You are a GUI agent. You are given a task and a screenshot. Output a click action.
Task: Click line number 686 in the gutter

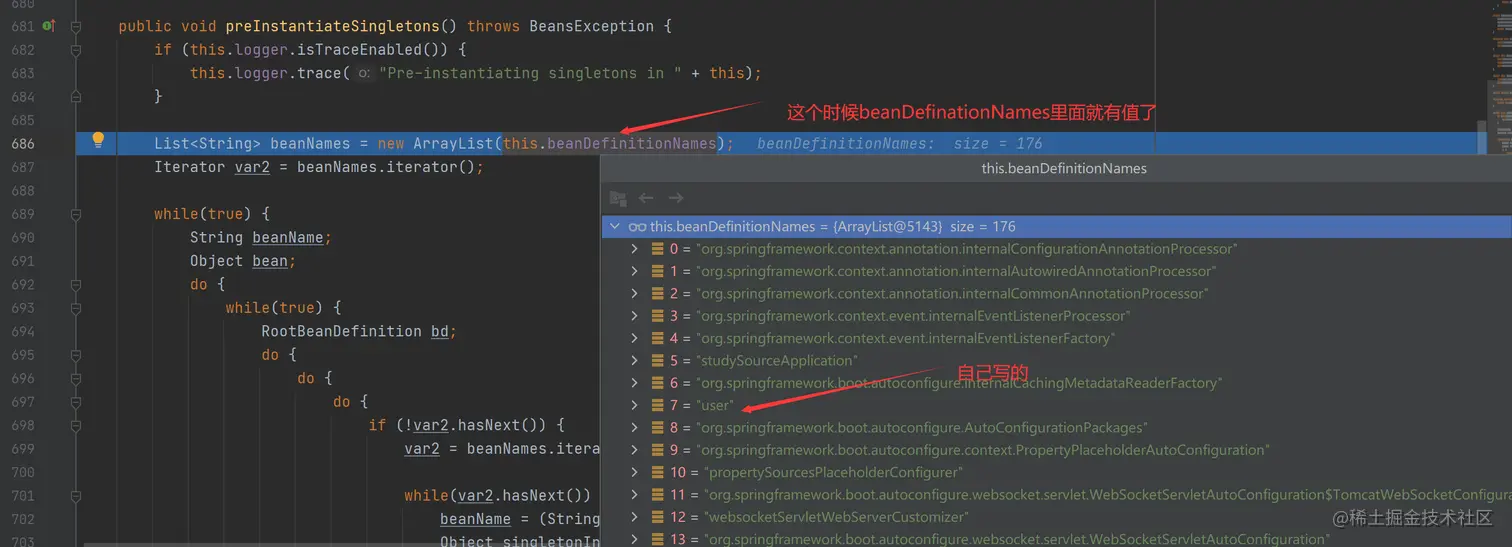pos(22,143)
